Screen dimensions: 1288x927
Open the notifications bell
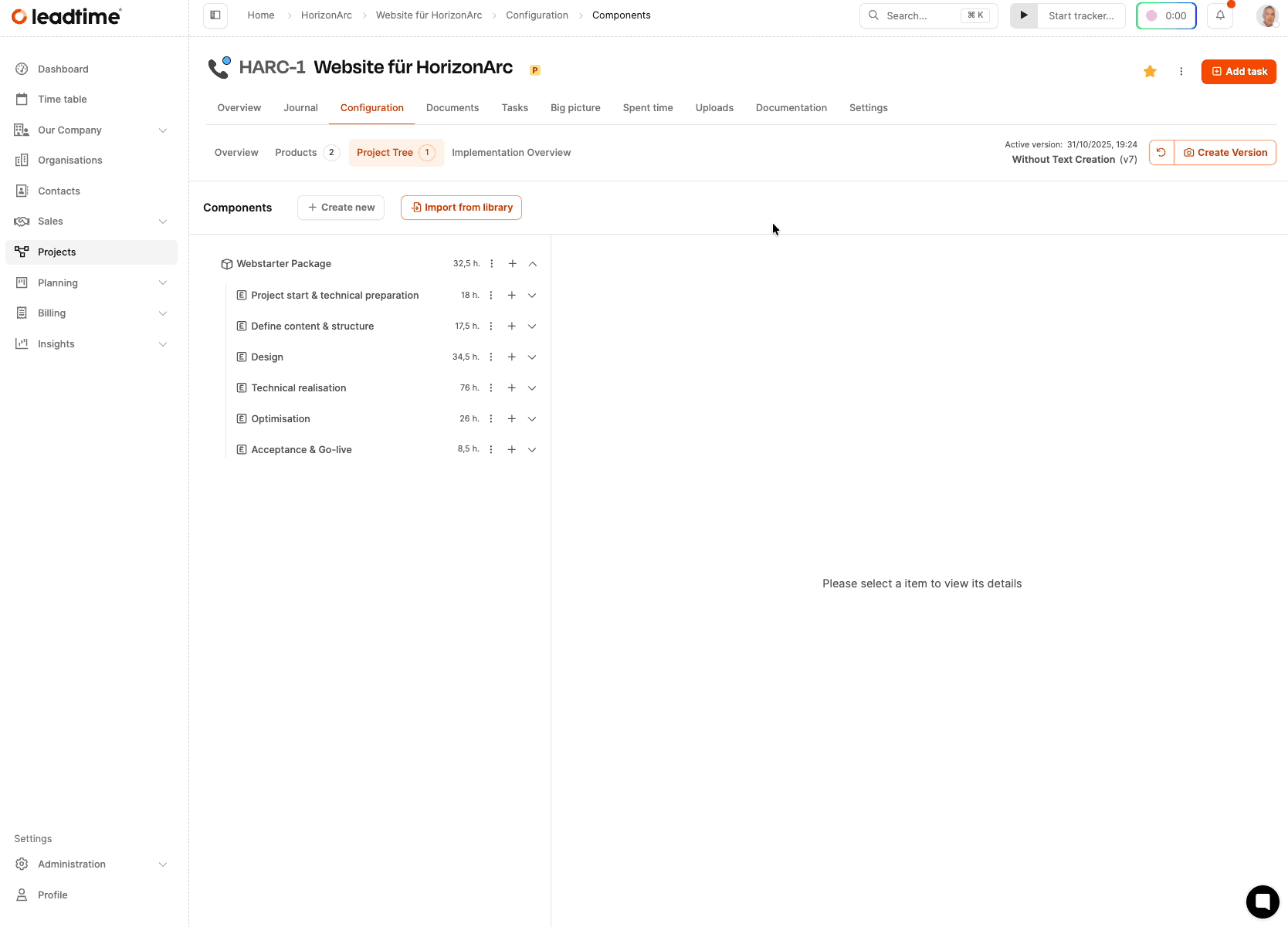point(1220,15)
